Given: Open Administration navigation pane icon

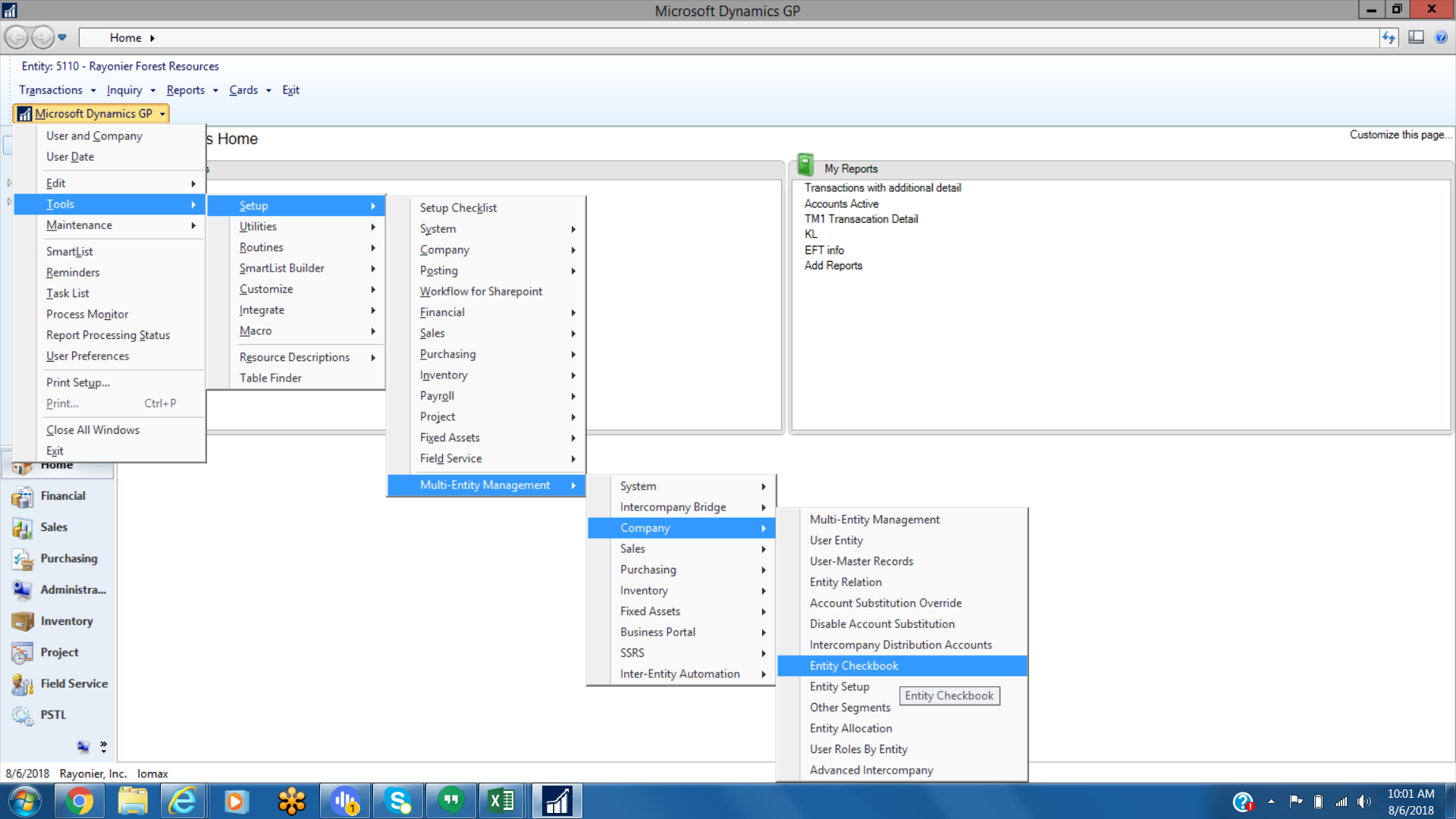Looking at the screenshot, I should click(x=22, y=590).
